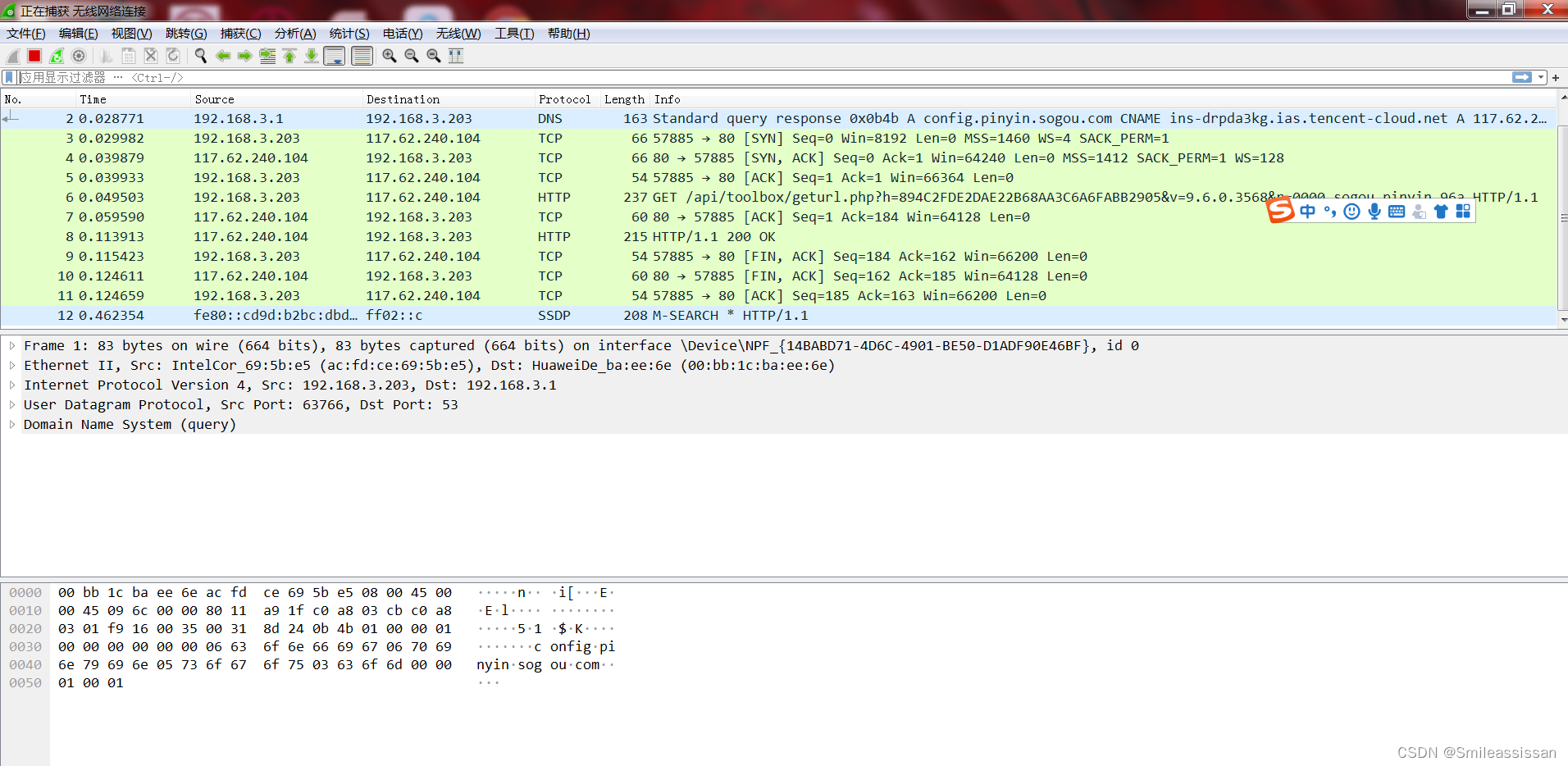Open Sogou skin selector shirt icon
The image size is (1568, 766).
1440,211
